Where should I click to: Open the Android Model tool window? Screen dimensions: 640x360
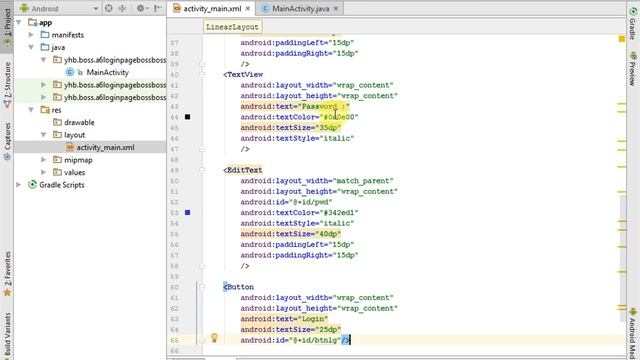[633, 333]
